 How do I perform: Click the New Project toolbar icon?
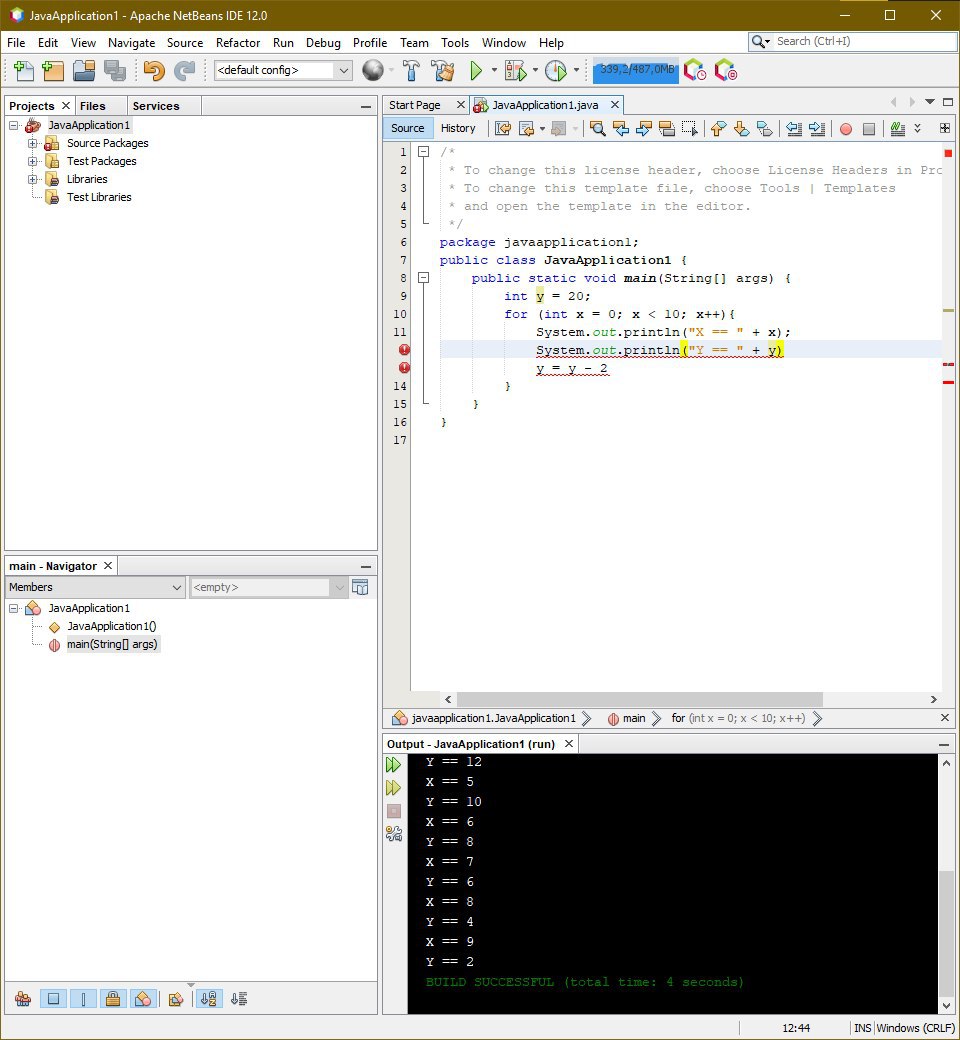(52, 70)
